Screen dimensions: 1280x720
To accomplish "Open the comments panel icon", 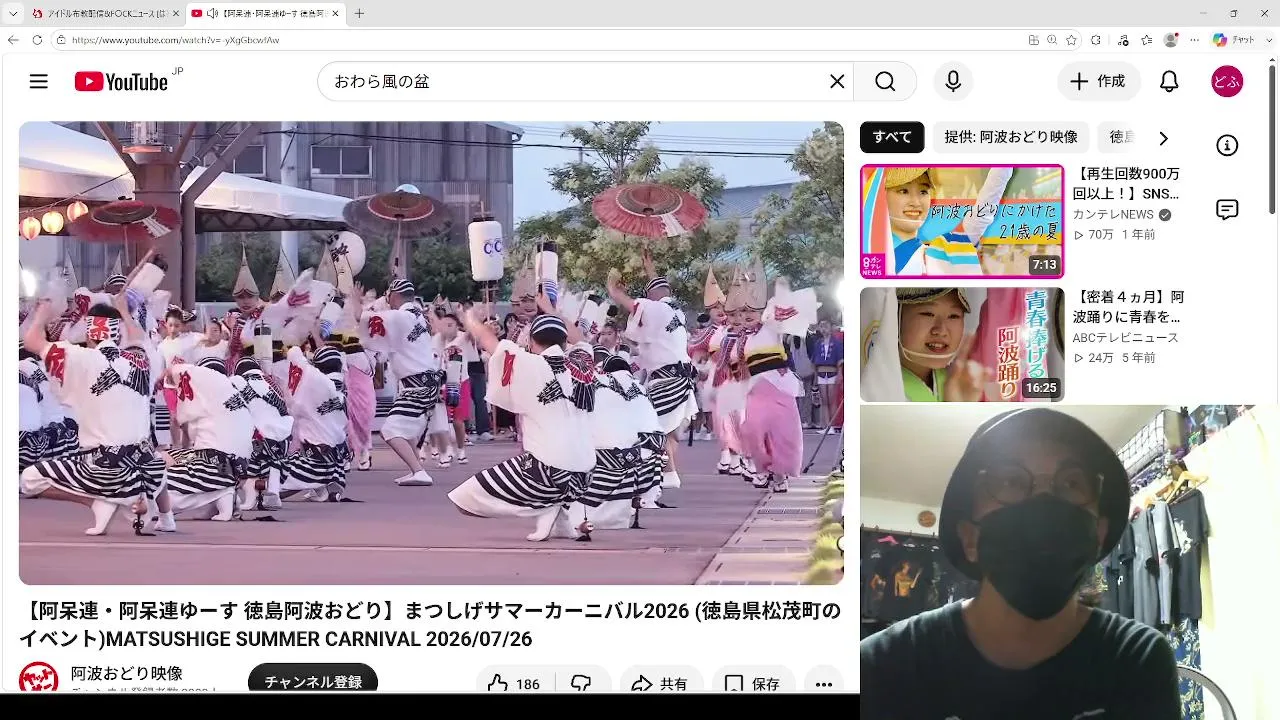I will click(x=1227, y=209).
